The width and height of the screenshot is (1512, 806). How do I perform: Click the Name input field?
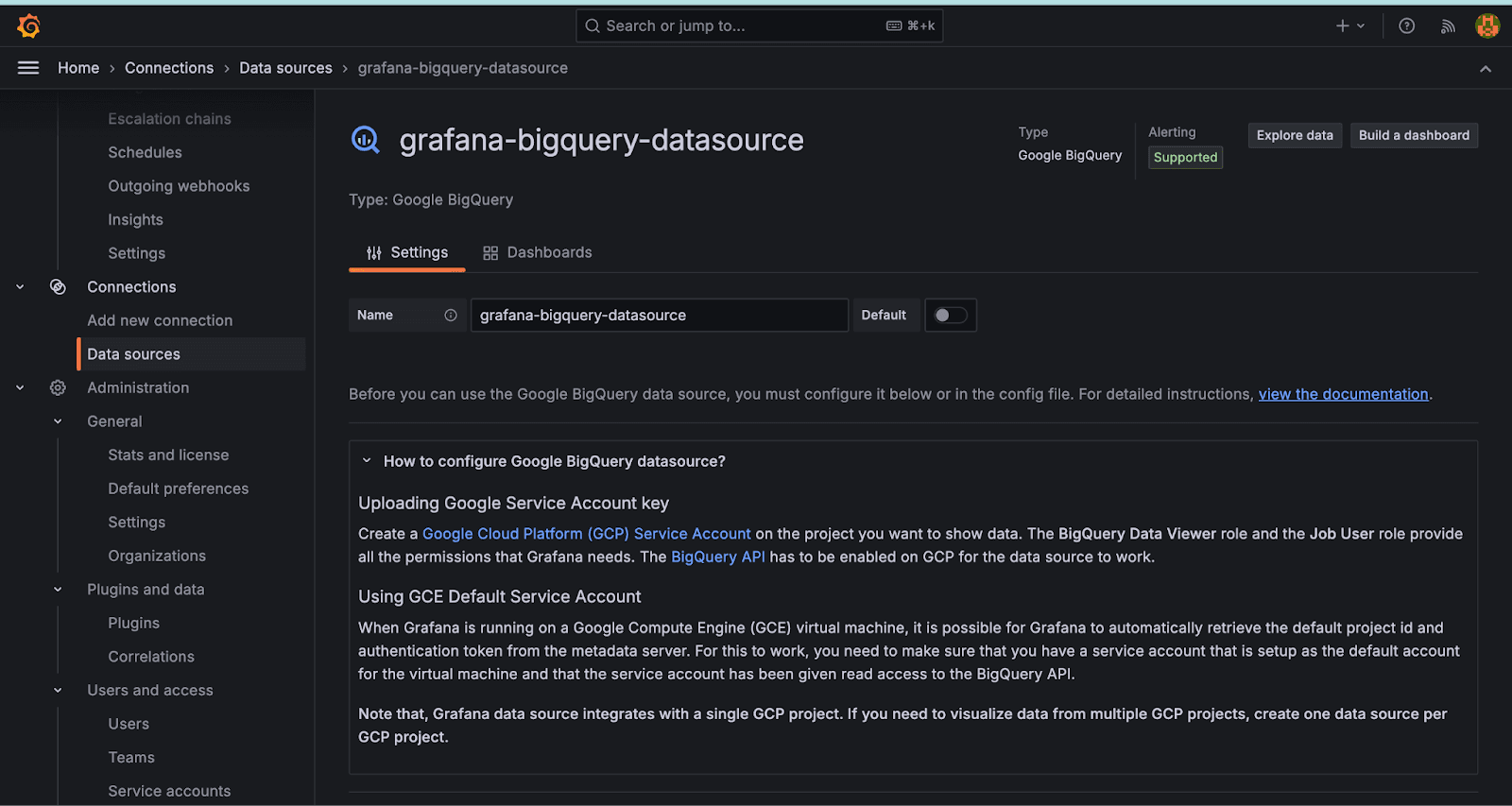(660, 316)
